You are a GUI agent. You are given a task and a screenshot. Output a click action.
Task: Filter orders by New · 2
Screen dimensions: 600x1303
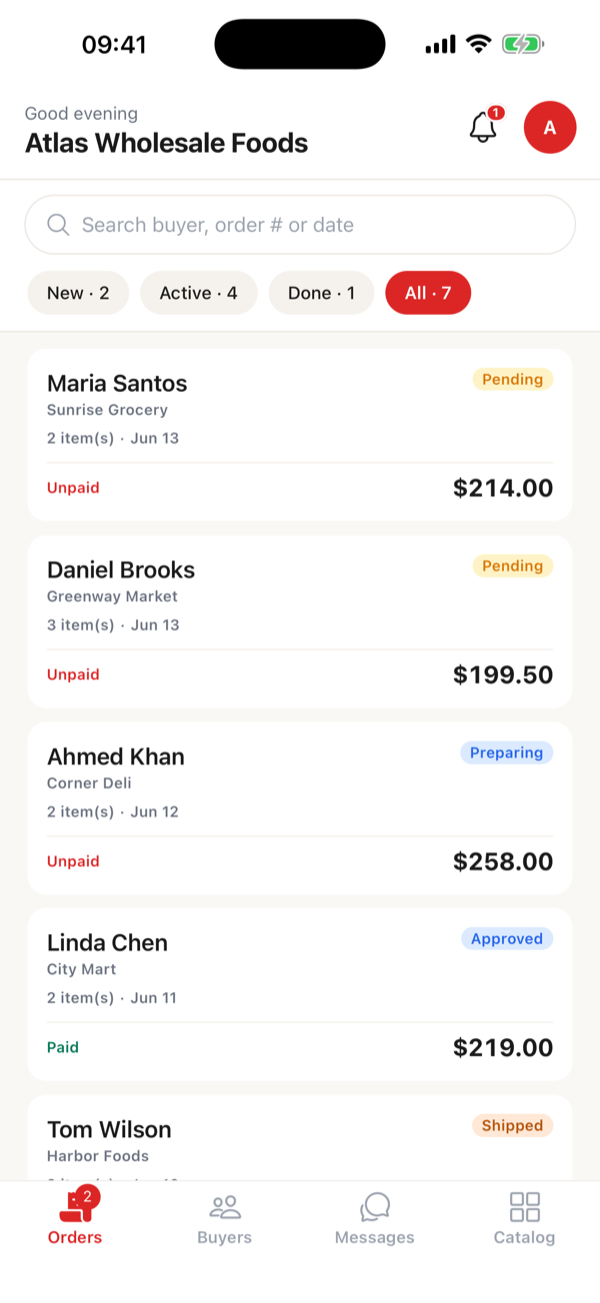coord(78,293)
